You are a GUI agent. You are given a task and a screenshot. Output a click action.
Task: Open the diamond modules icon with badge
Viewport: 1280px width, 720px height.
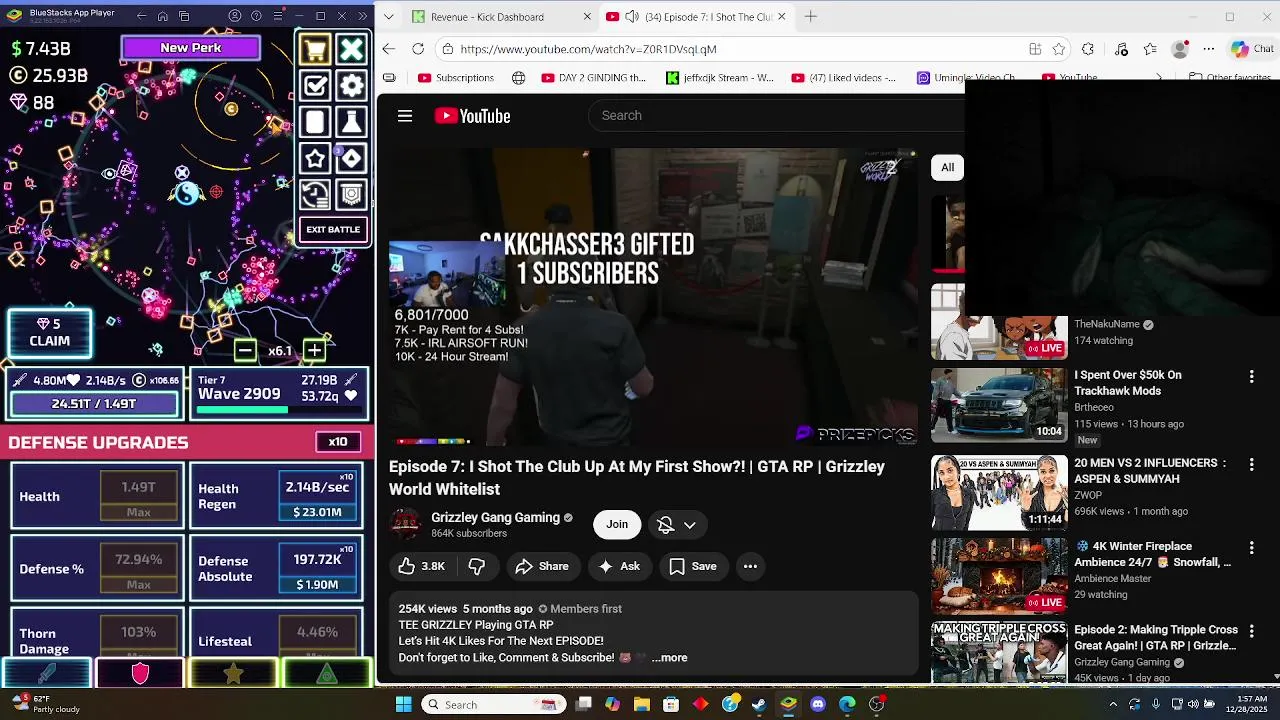(x=351, y=158)
